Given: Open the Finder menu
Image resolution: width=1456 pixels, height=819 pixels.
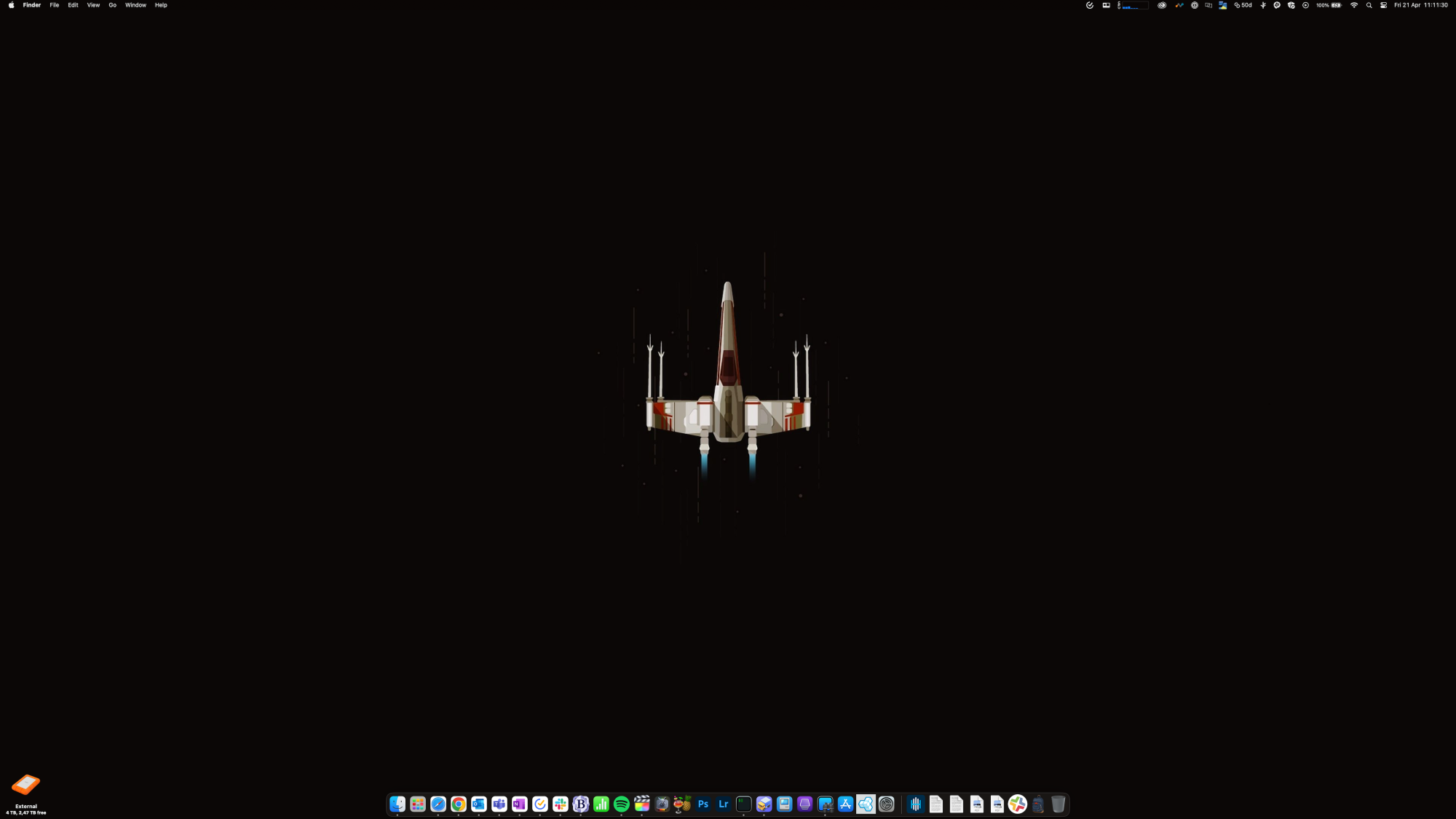Looking at the screenshot, I should point(32,5).
